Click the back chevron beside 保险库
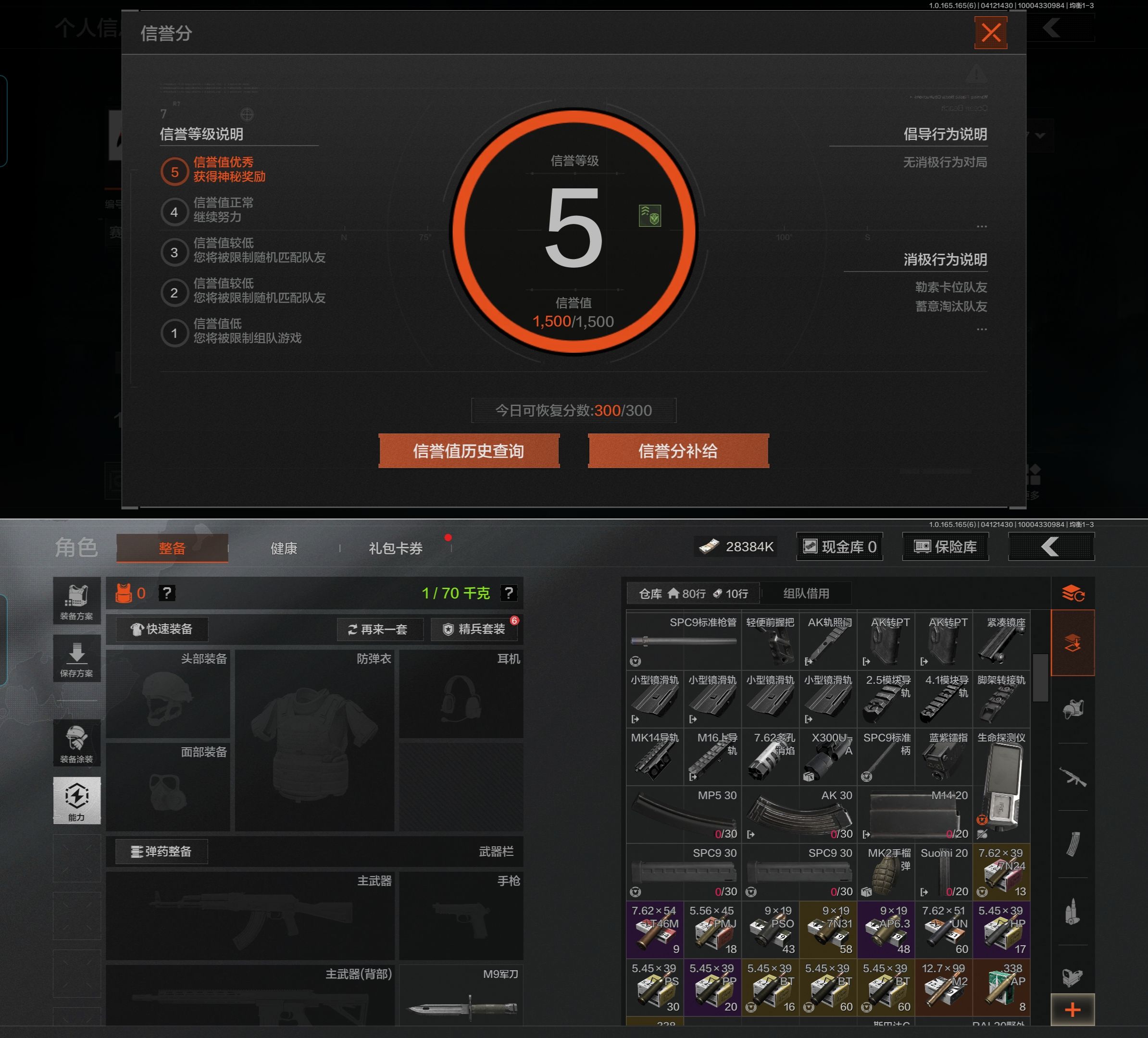Screen dimensions: 1148x1038 tap(1050, 547)
